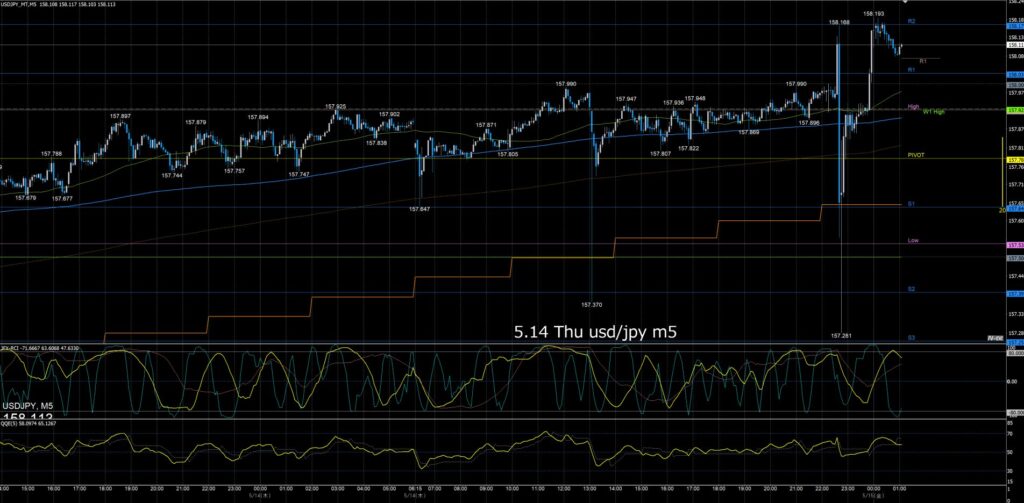Click the R2 pivot level label

click(912, 22)
